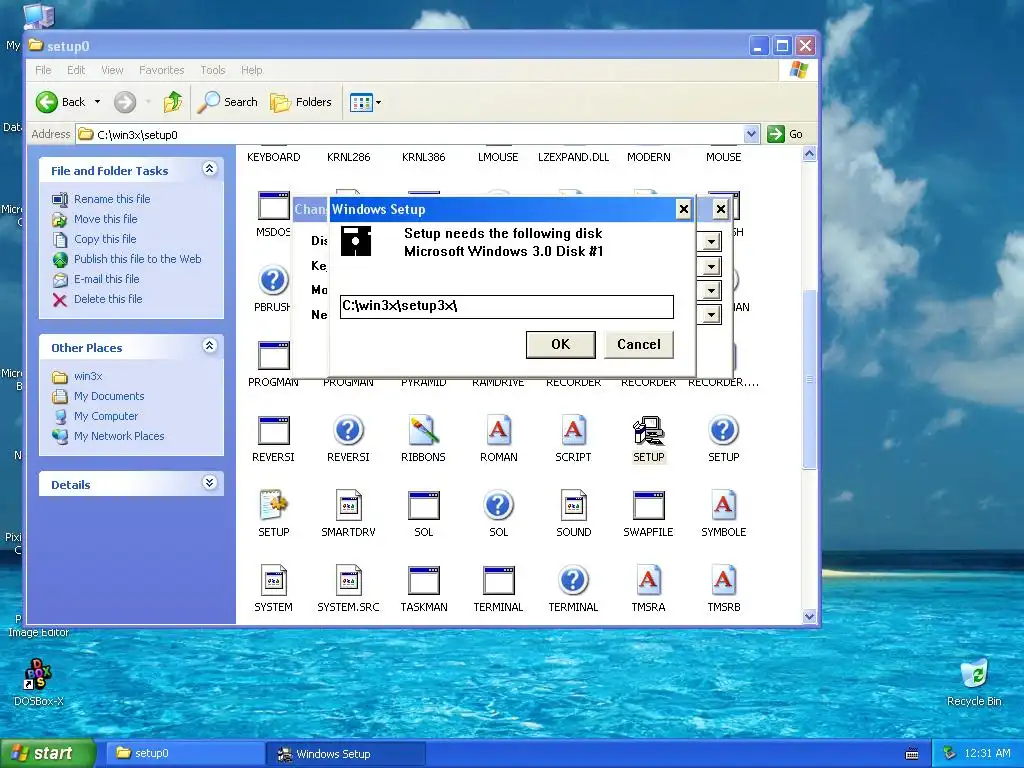Screen dimensions: 1024x768
Task: Open the File menu
Action: pos(43,70)
